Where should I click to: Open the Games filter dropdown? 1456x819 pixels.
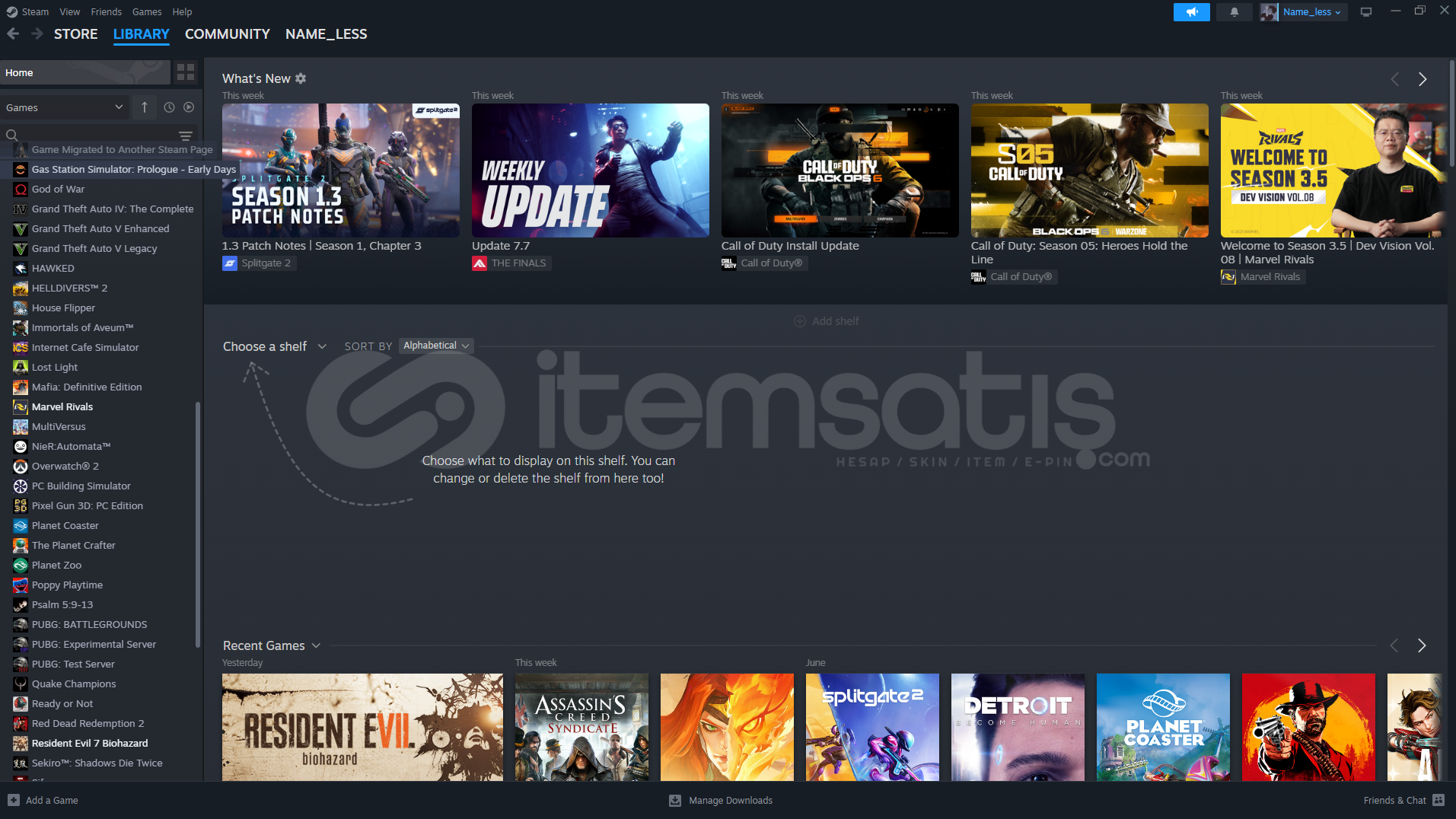pos(64,107)
